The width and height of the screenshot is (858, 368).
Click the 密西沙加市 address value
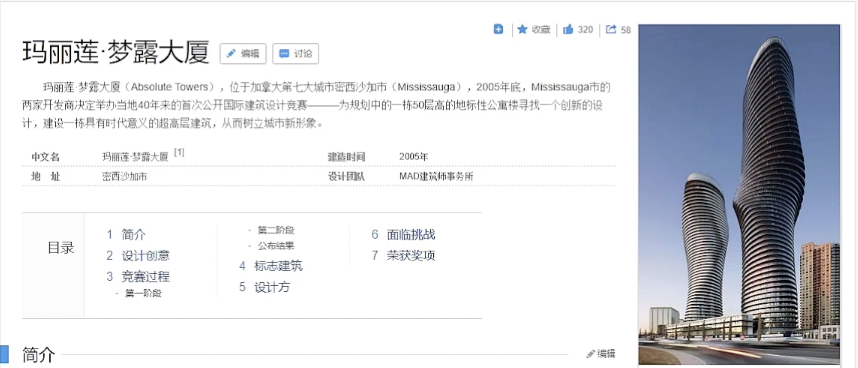tap(124, 177)
